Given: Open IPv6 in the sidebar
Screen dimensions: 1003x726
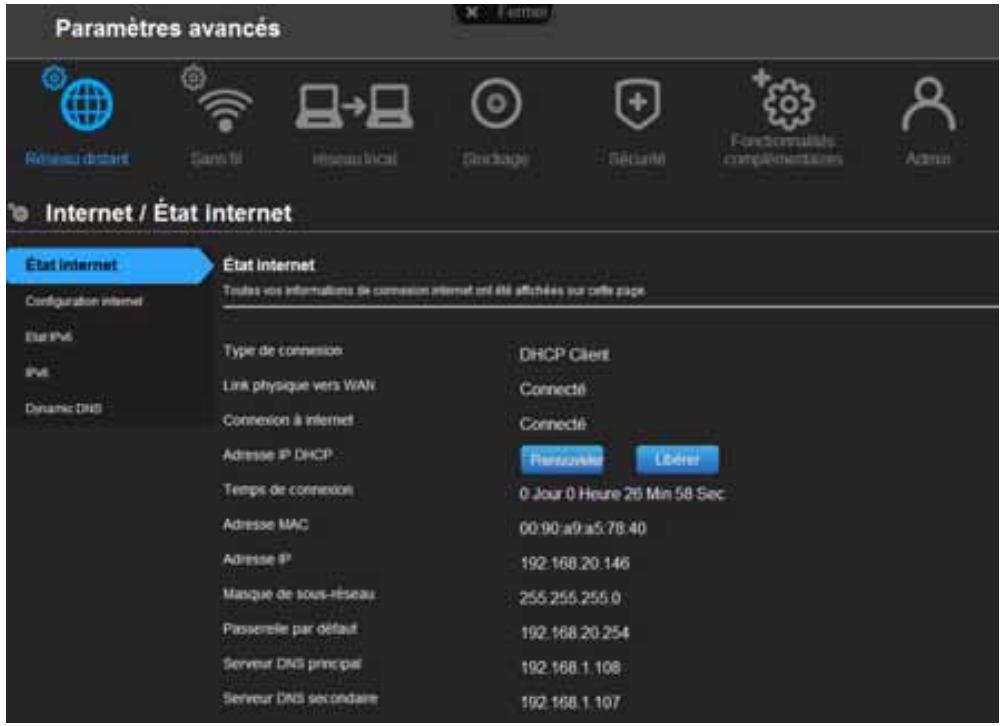Looking at the screenshot, I should [x=36, y=372].
